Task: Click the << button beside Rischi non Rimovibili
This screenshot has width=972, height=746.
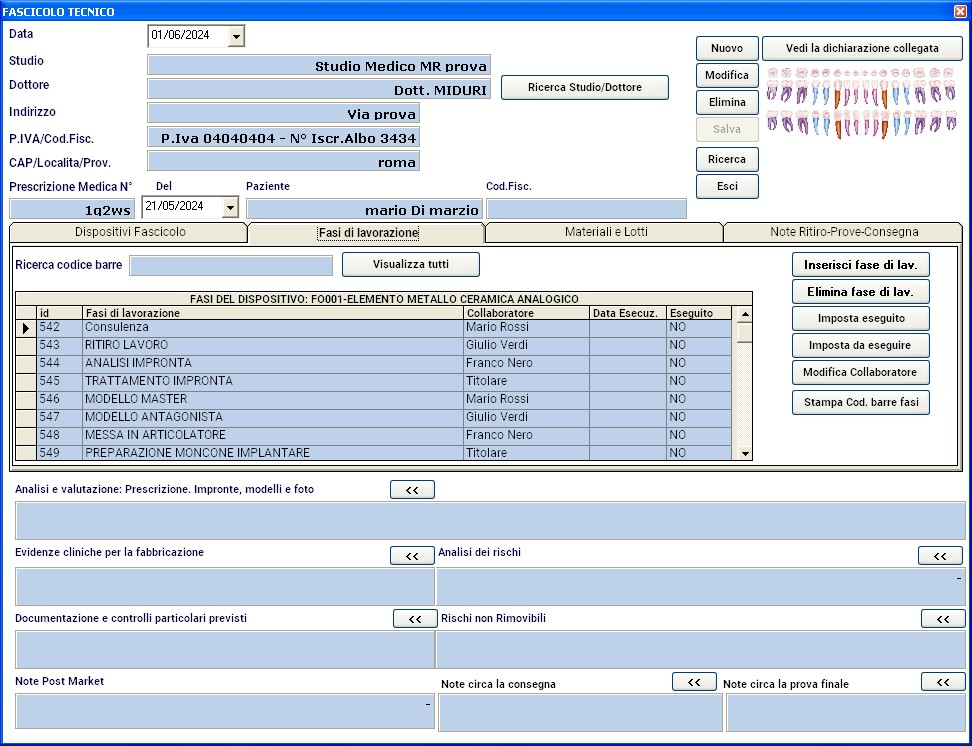Action: pos(943,618)
